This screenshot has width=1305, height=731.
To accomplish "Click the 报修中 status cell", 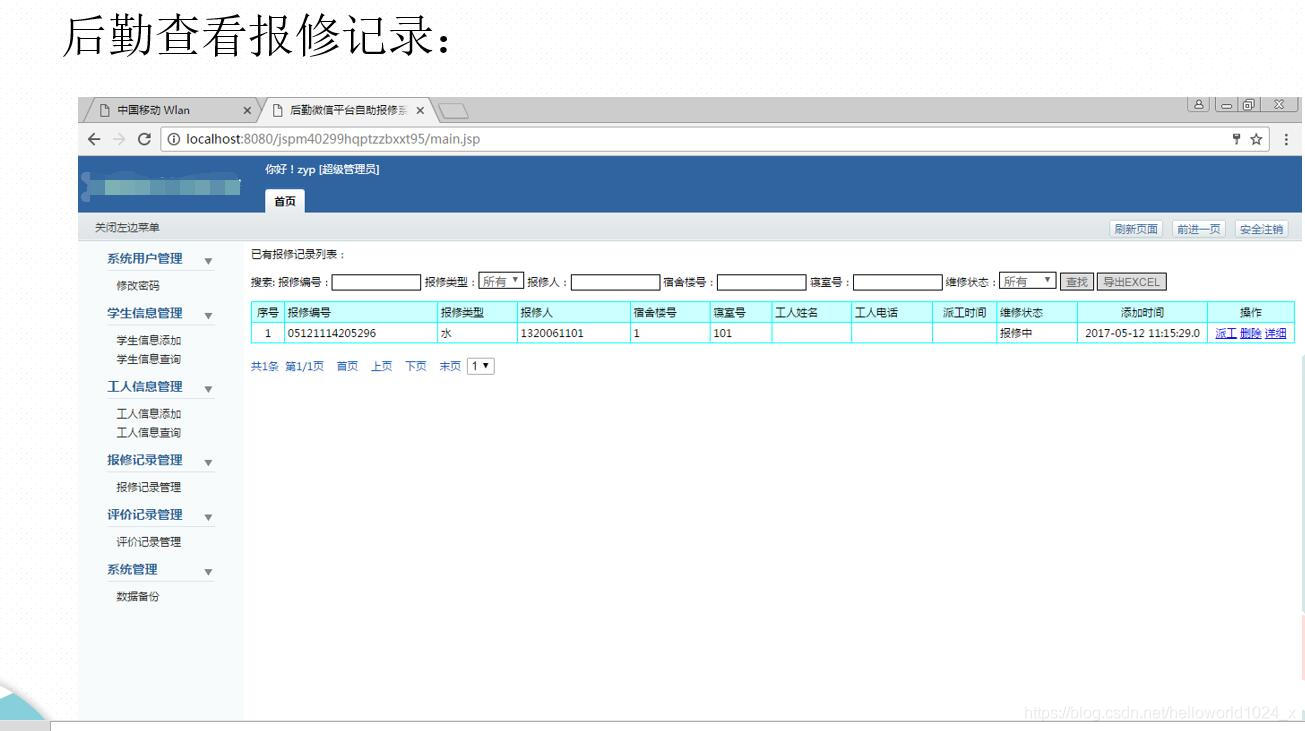I will [x=1036, y=334].
